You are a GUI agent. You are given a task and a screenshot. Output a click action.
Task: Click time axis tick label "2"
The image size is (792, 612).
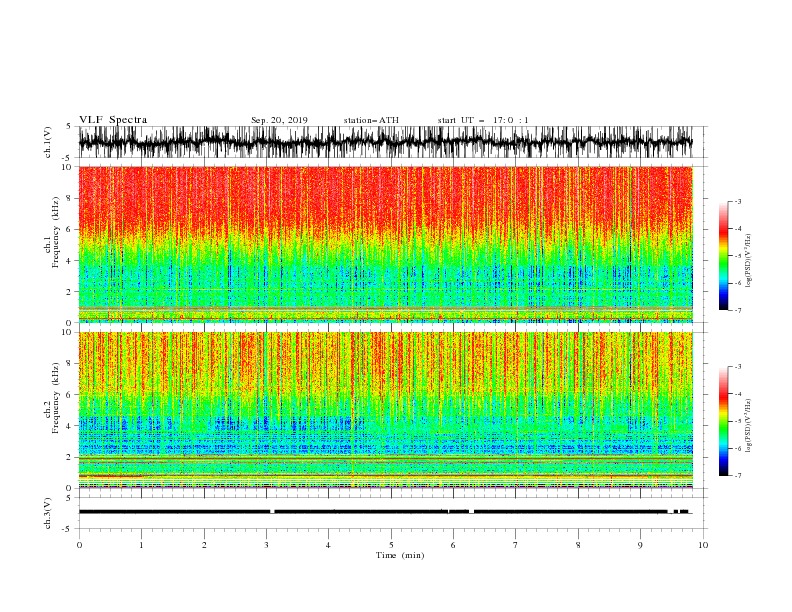point(204,545)
